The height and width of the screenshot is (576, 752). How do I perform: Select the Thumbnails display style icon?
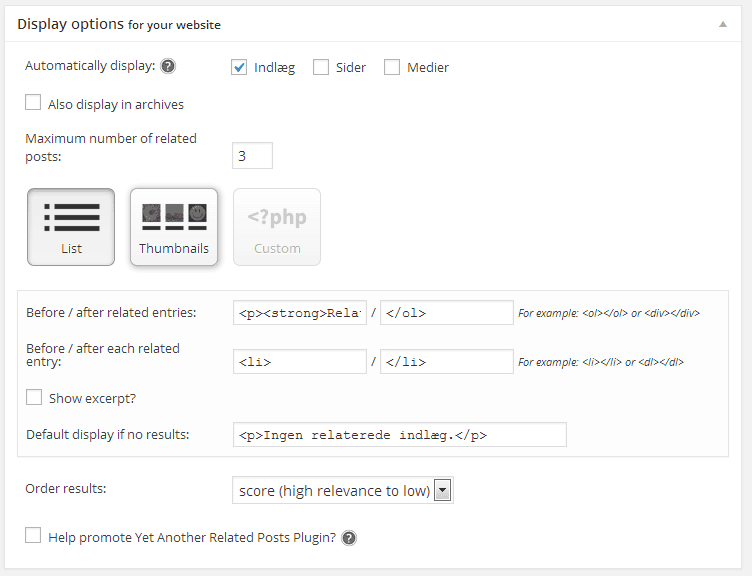click(x=174, y=227)
